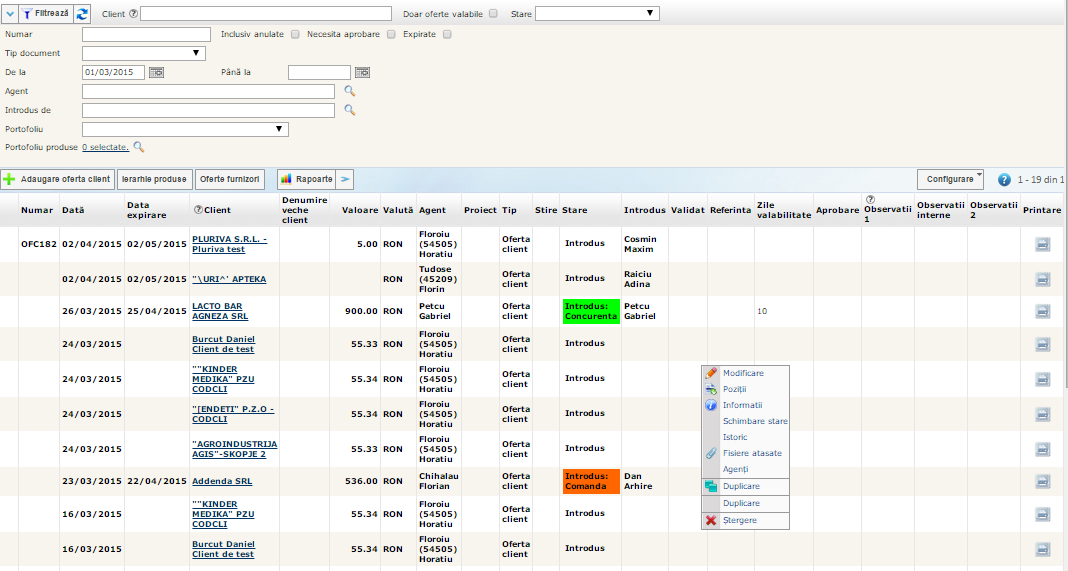Viewport: 1068px width, 571px height.
Task: Click print icon for OFC182 row
Action: point(1042,244)
